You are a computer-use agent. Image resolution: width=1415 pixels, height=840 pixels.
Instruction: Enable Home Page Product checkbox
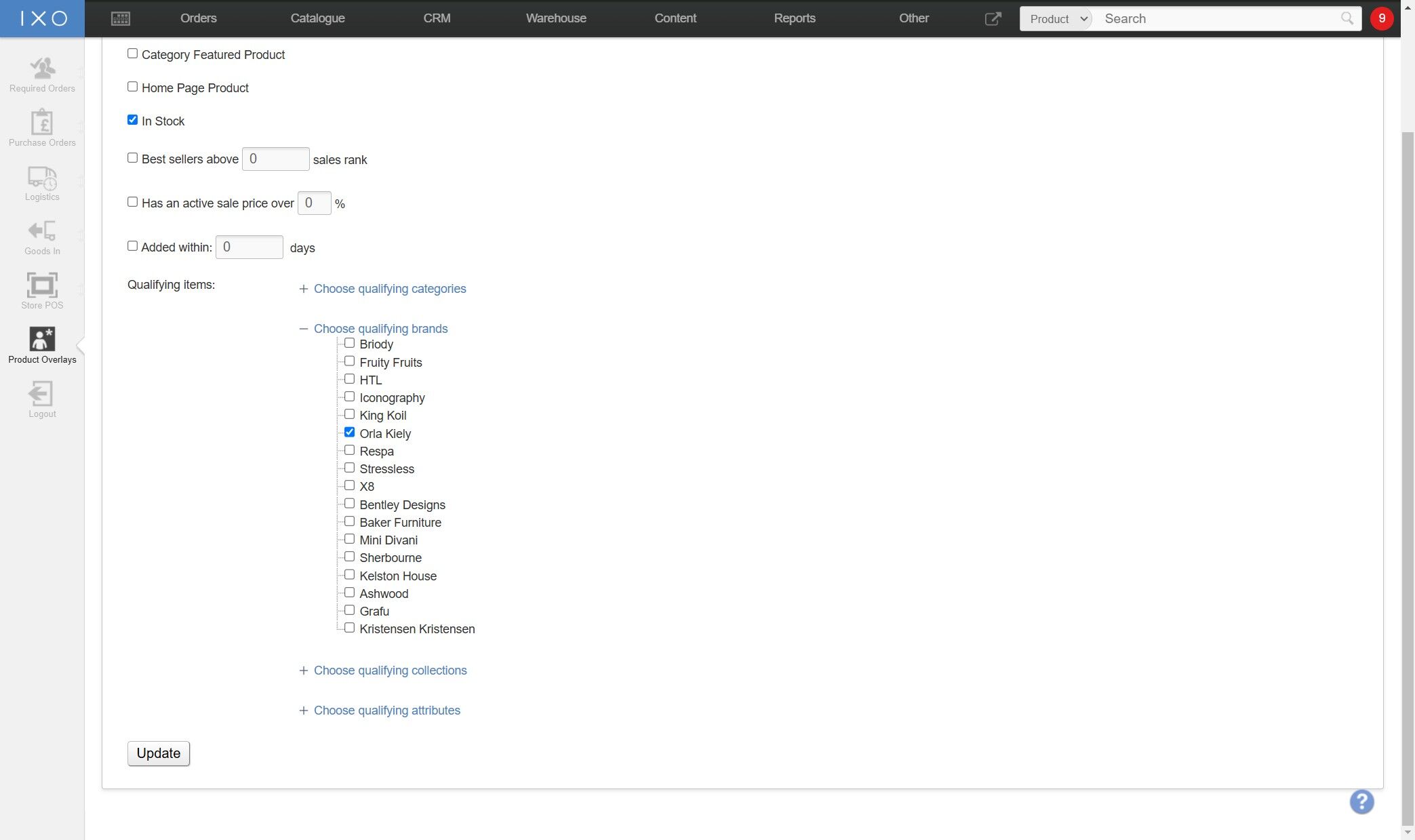133,87
